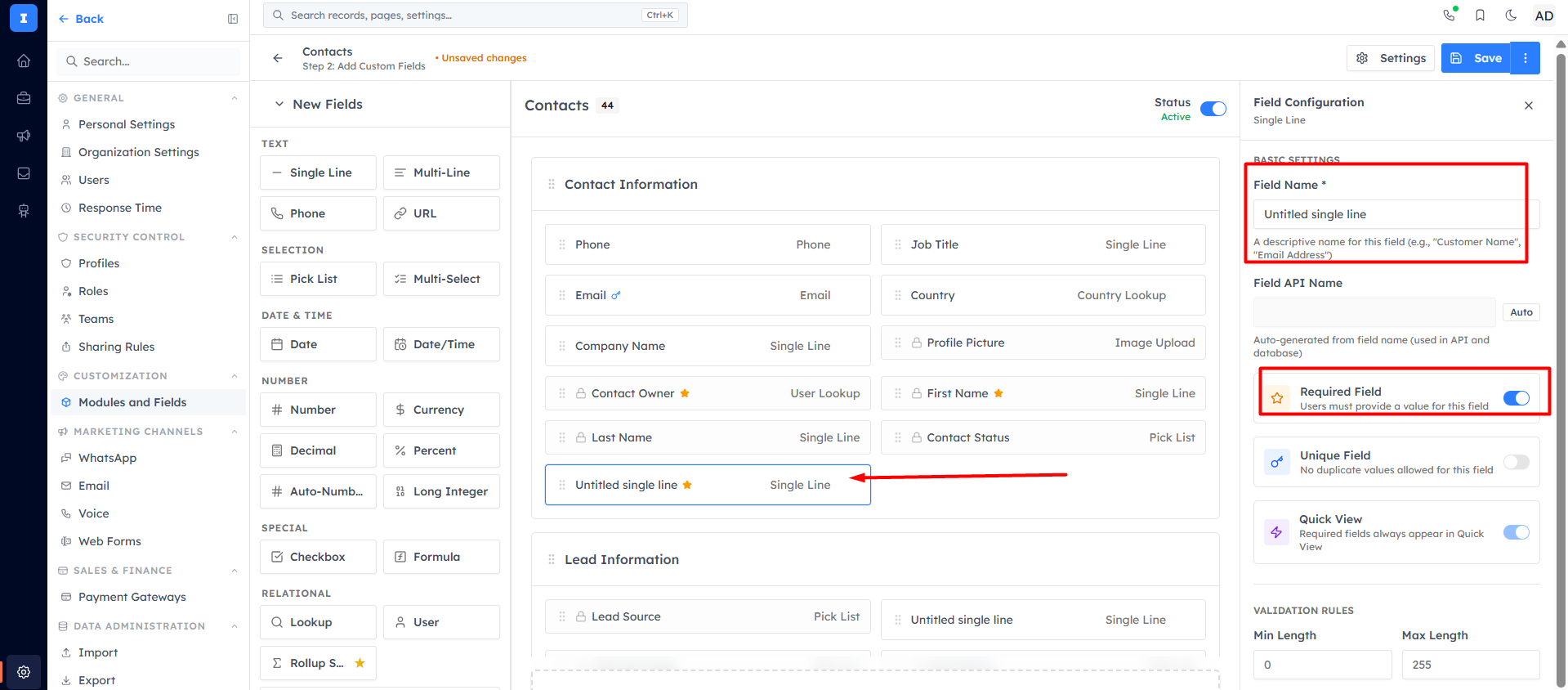This screenshot has width=1568, height=690.
Task: Click drag handle of Lead Information section
Action: tap(552, 560)
